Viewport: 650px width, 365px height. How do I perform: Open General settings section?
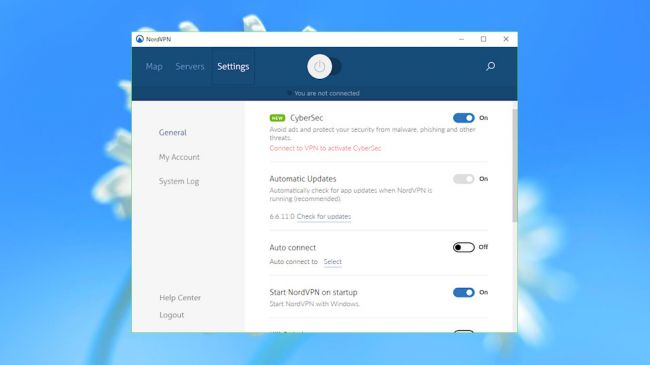click(172, 133)
